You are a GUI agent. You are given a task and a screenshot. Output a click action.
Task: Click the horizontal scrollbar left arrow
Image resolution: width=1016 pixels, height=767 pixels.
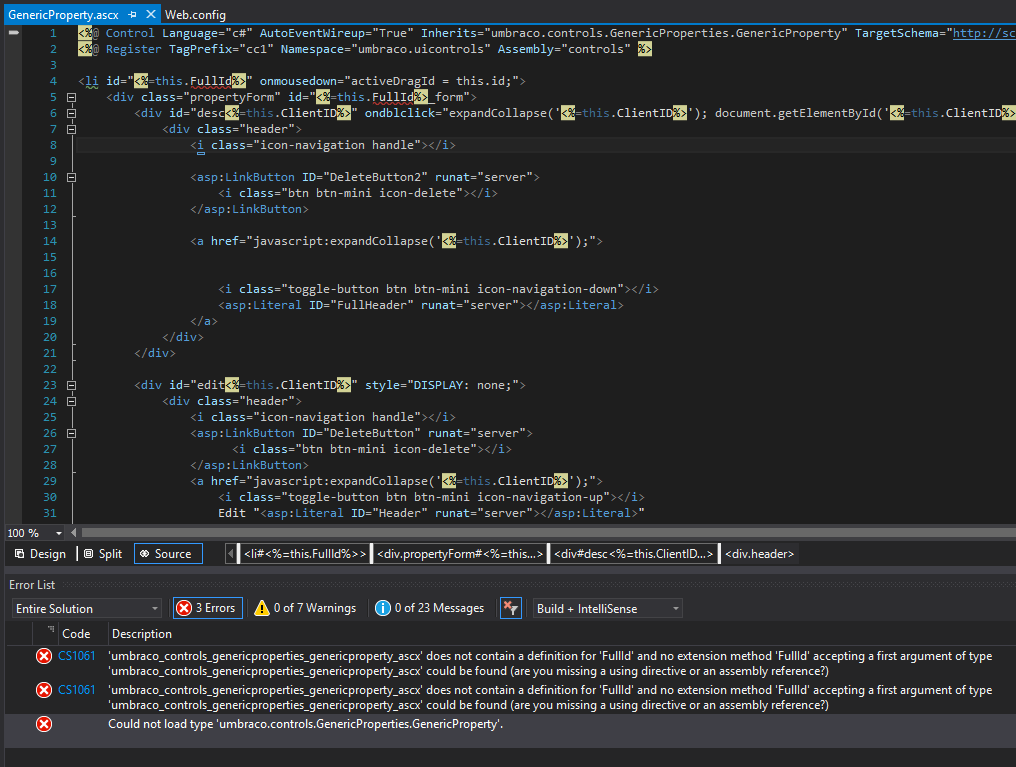[73, 532]
